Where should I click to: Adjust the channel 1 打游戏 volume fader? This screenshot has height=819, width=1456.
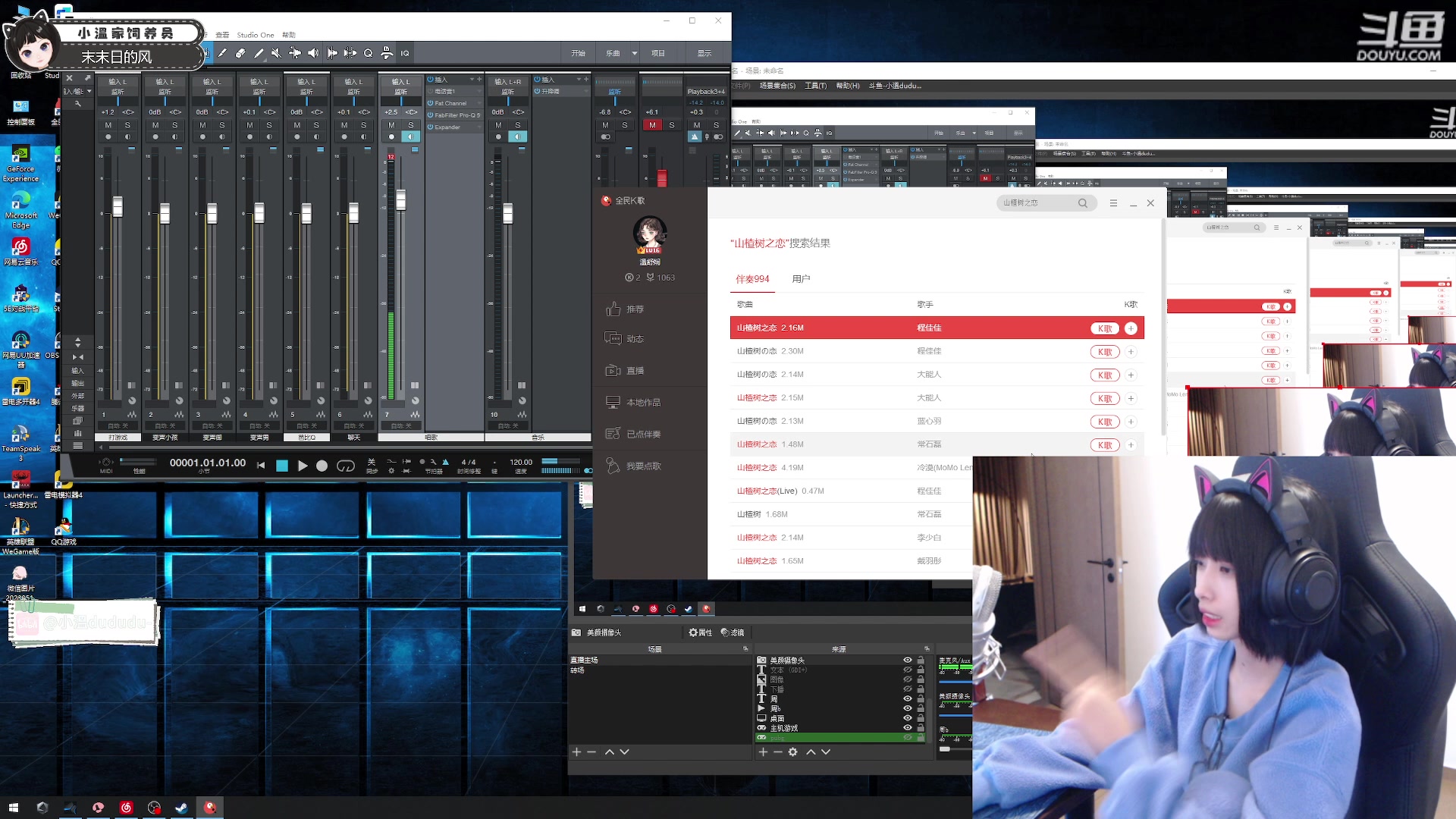click(118, 206)
